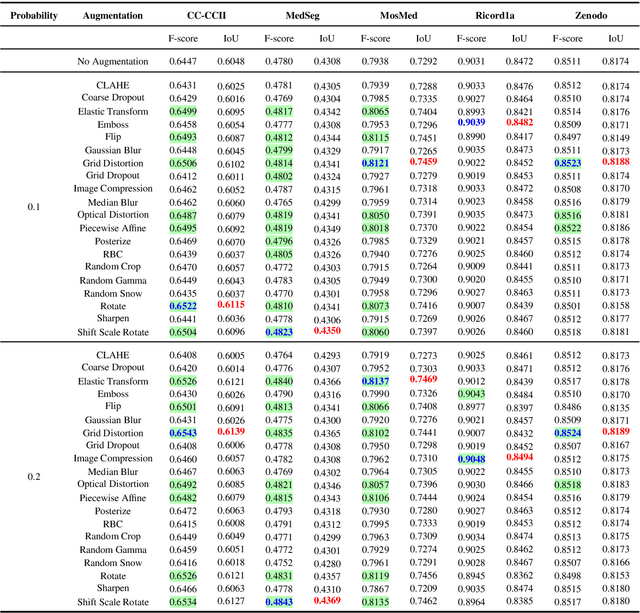The image size is (640, 613).
Task: Select blue 0.6522 Rotate F-score value
Action: pos(183,306)
